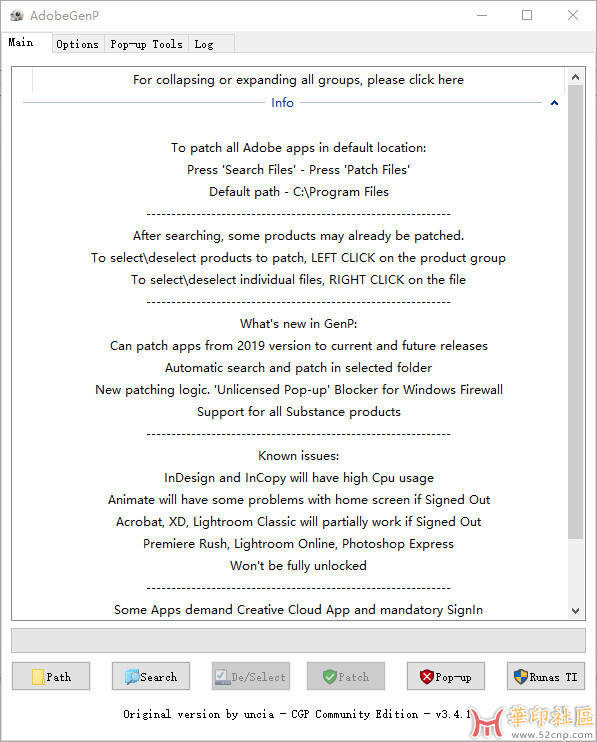Image resolution: width=597 pixels, height=742 pixels.
Task: Click the Info group header label
Action: tap(282, 103)
